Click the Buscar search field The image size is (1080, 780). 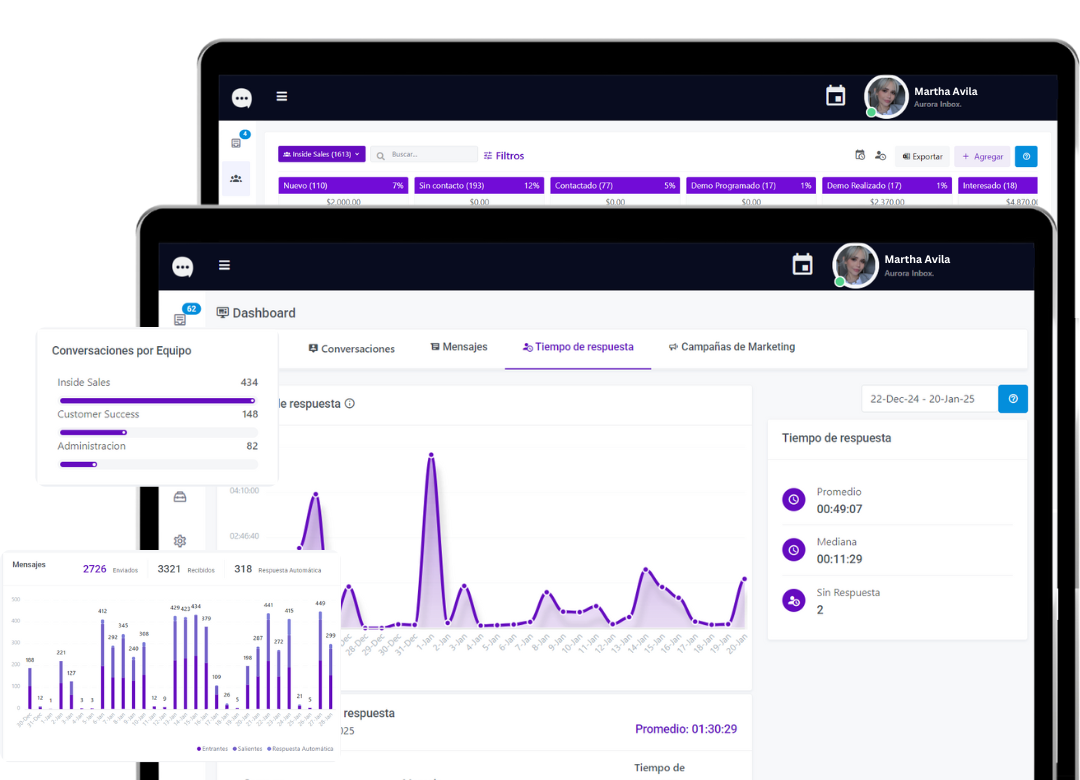[x=424, y=154]
